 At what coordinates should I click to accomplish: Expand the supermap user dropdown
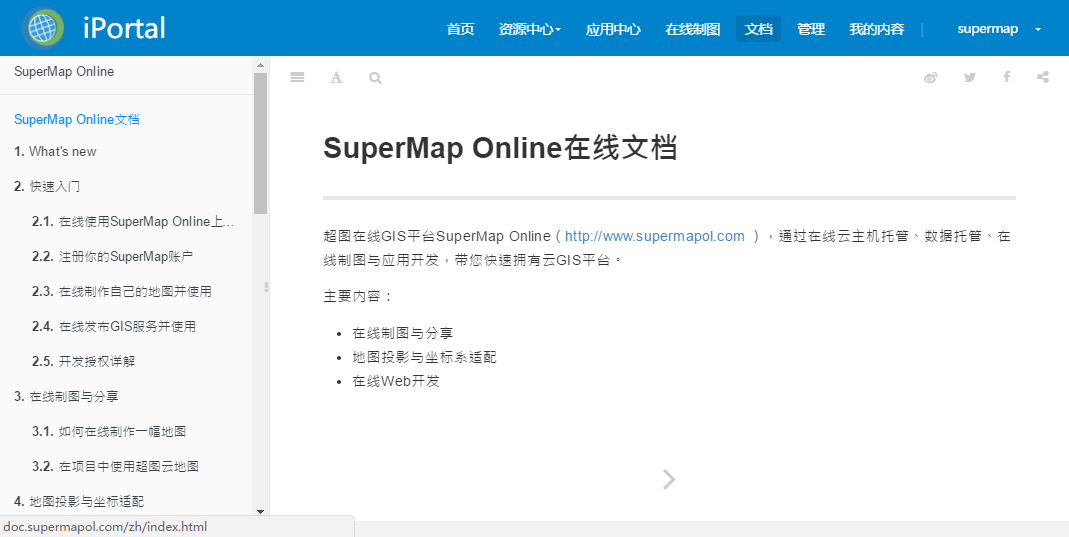[999, 29]
